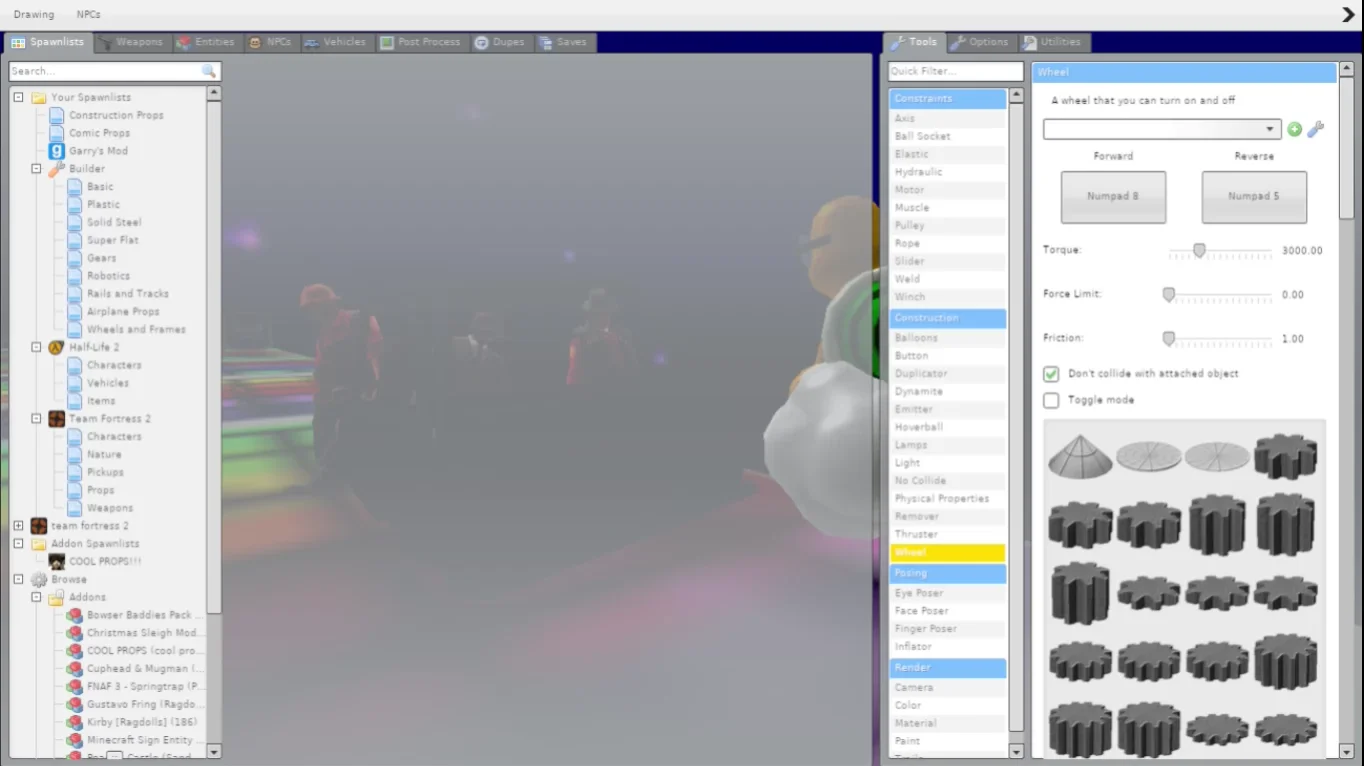The width and height of the screenshot is (1364, 766).
Task: Open the wheel preset dropdown
Action: [1162, 130]
